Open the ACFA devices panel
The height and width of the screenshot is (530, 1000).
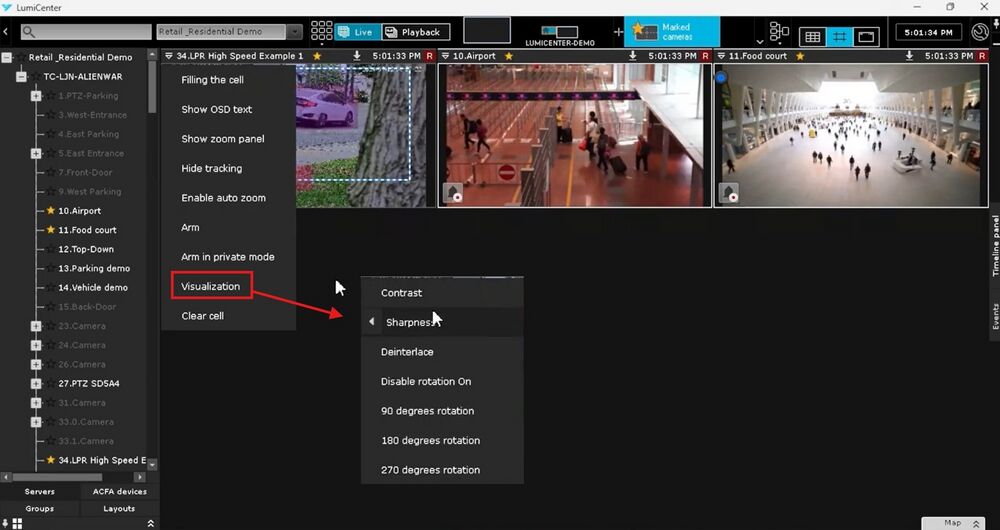[x=119, y=491]
